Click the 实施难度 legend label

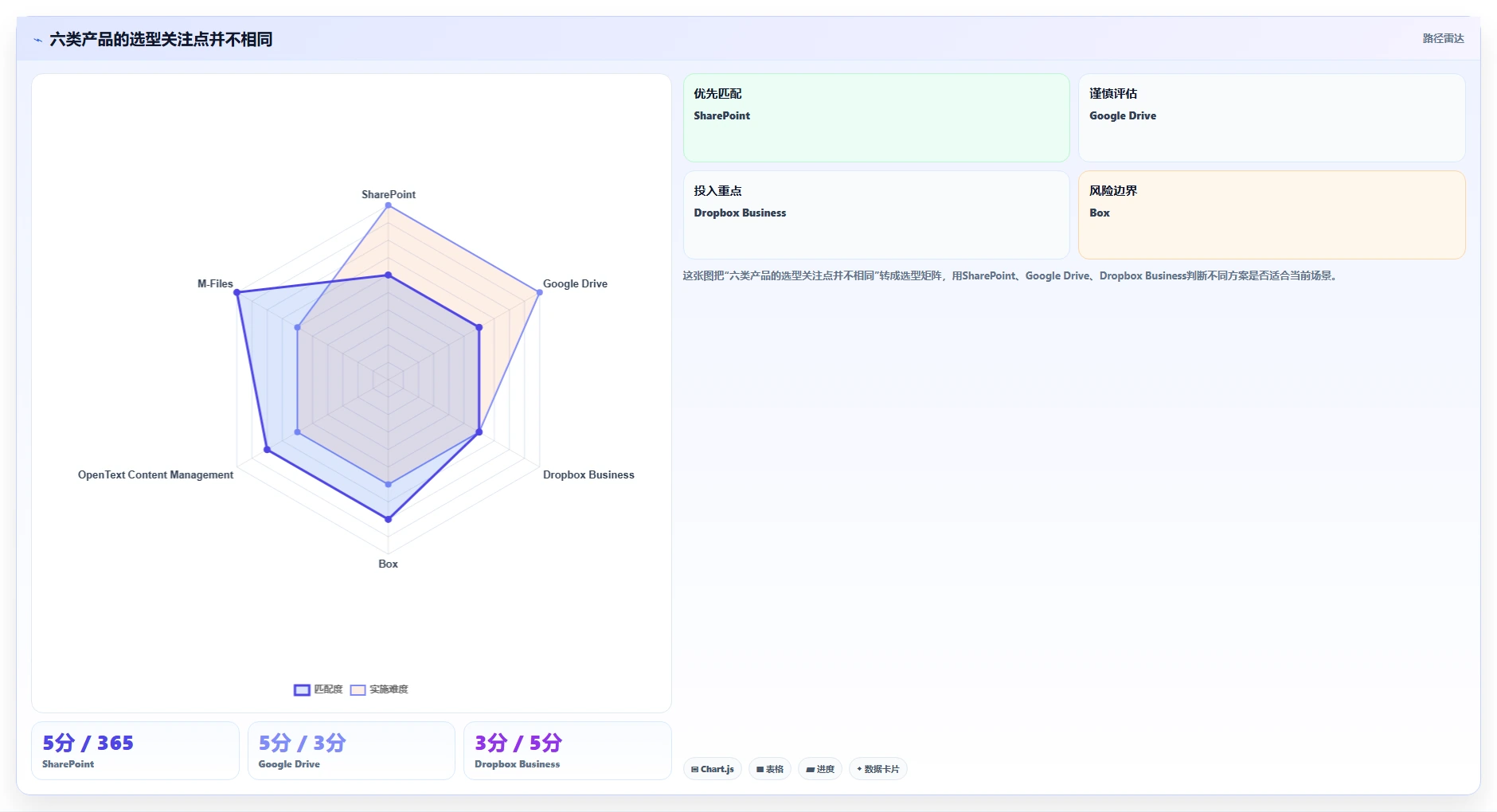[389, 689]
